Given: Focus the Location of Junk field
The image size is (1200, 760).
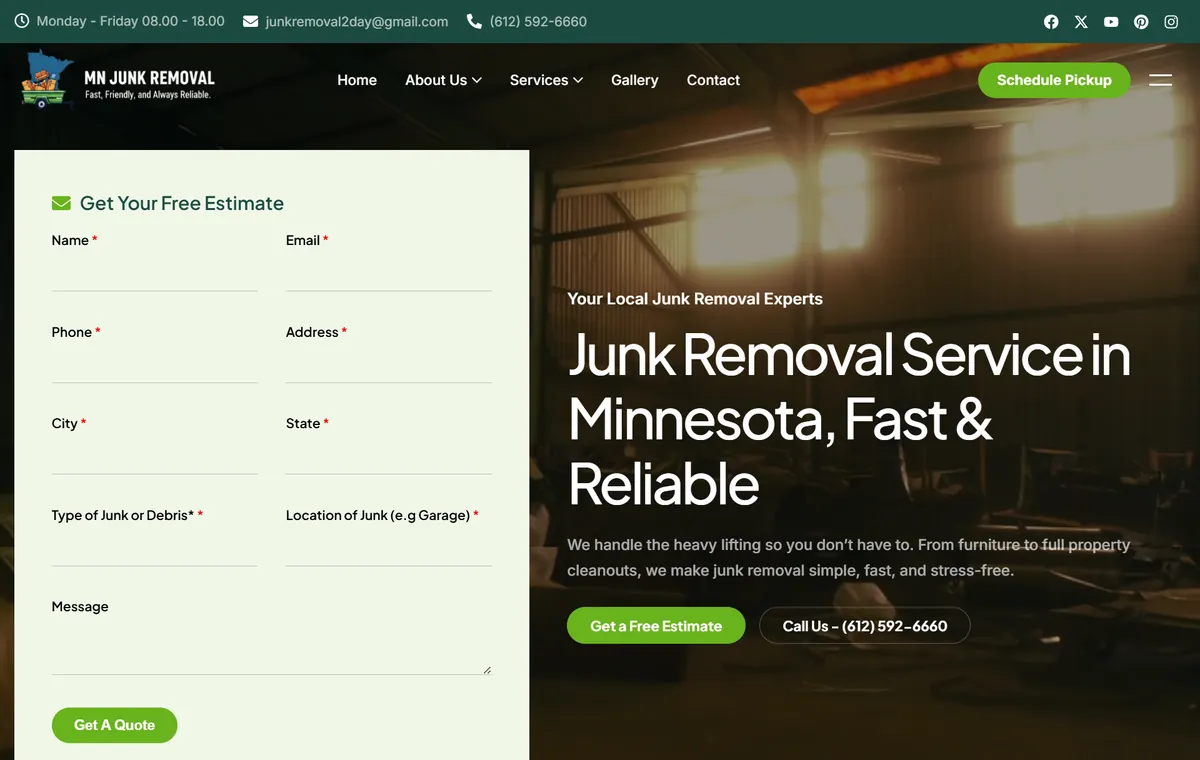Looking at the screenshot, I should (x=389, y=547).
